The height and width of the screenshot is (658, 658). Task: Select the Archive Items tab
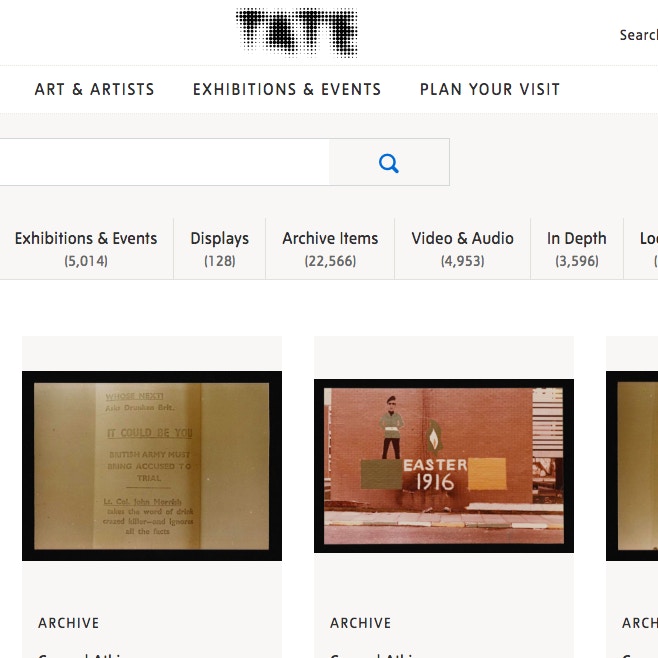pyautogui.click(x=330, y=248)
